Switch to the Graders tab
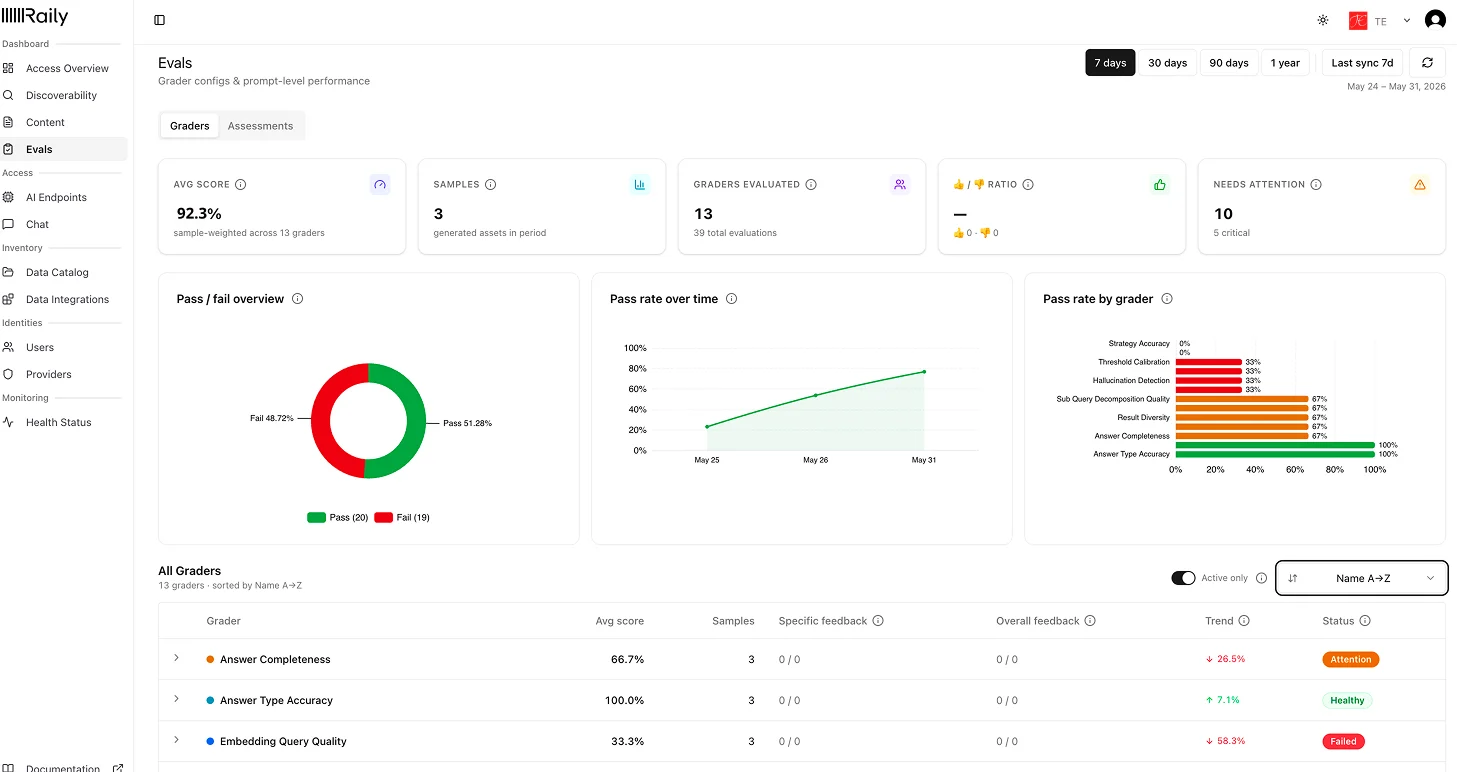Screen dimensions: 1457x772 (x=190, y=126)
